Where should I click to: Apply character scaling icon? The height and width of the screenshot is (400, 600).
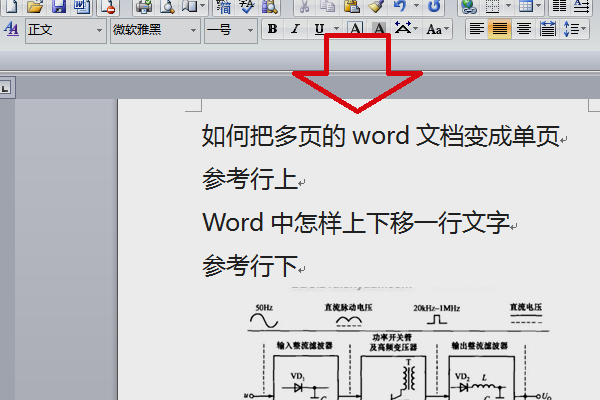pyautogui.click(x=403, y=29)
